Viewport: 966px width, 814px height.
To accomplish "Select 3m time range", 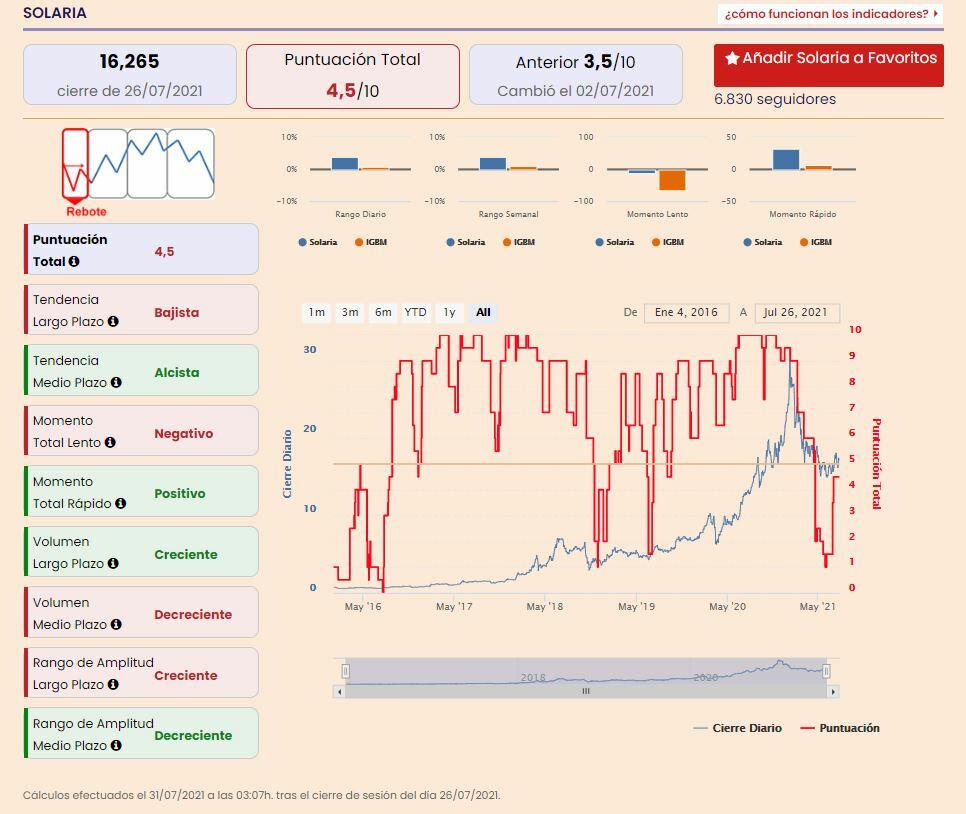I will (350, 312).
